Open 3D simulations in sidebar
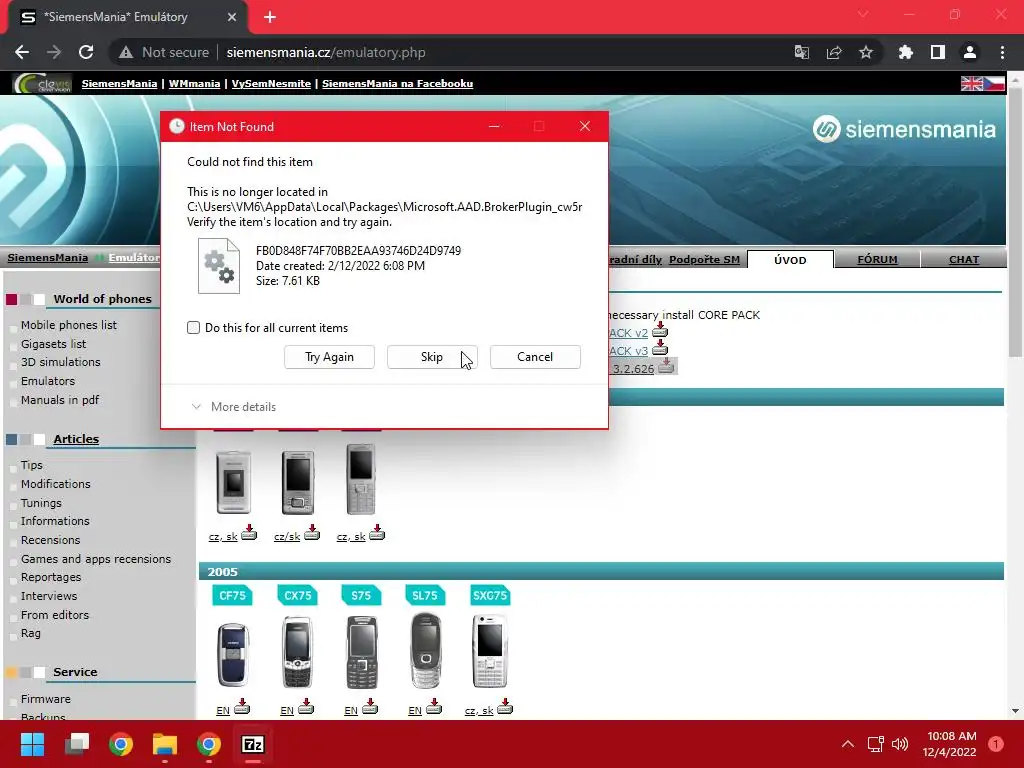The image size is (1024, 768). [60, 362]
